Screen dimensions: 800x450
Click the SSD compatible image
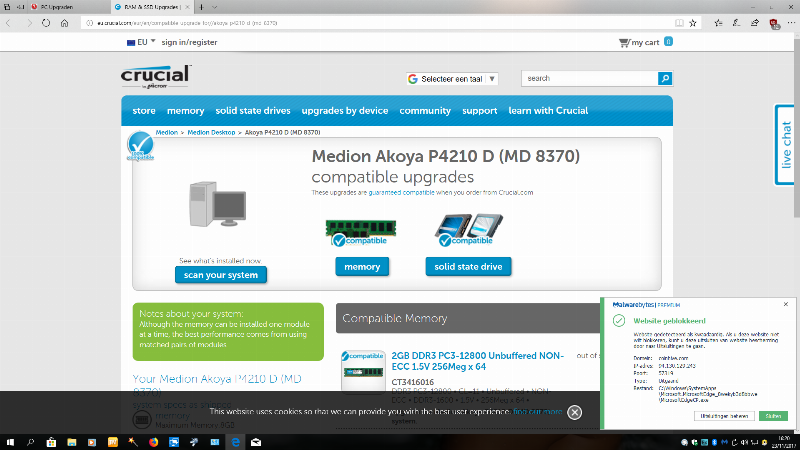(468, 230)
